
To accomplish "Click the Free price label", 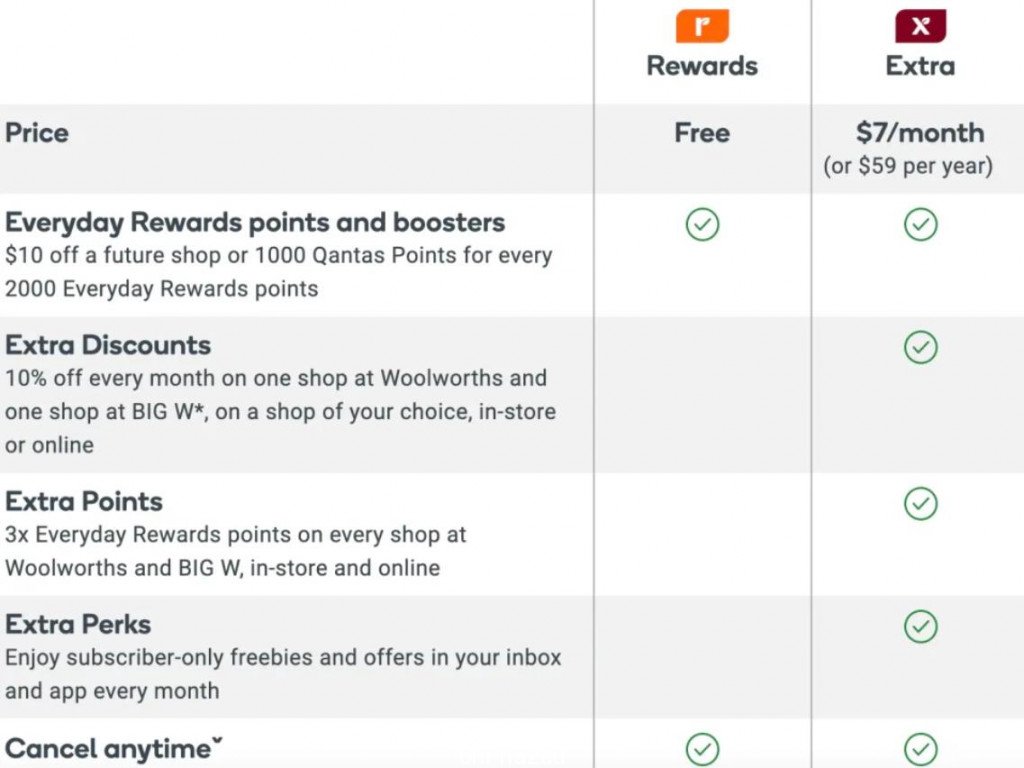I will (702, 133).
